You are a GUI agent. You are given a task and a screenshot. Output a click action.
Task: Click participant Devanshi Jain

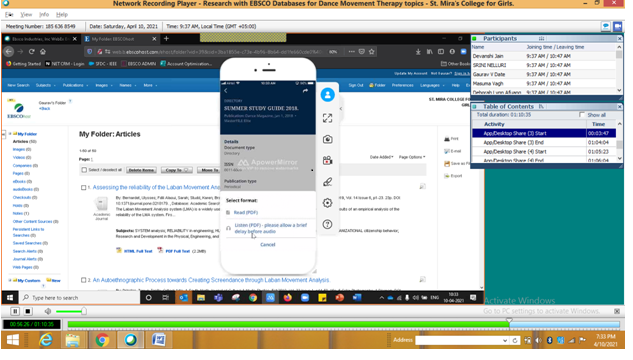point(488,56)
